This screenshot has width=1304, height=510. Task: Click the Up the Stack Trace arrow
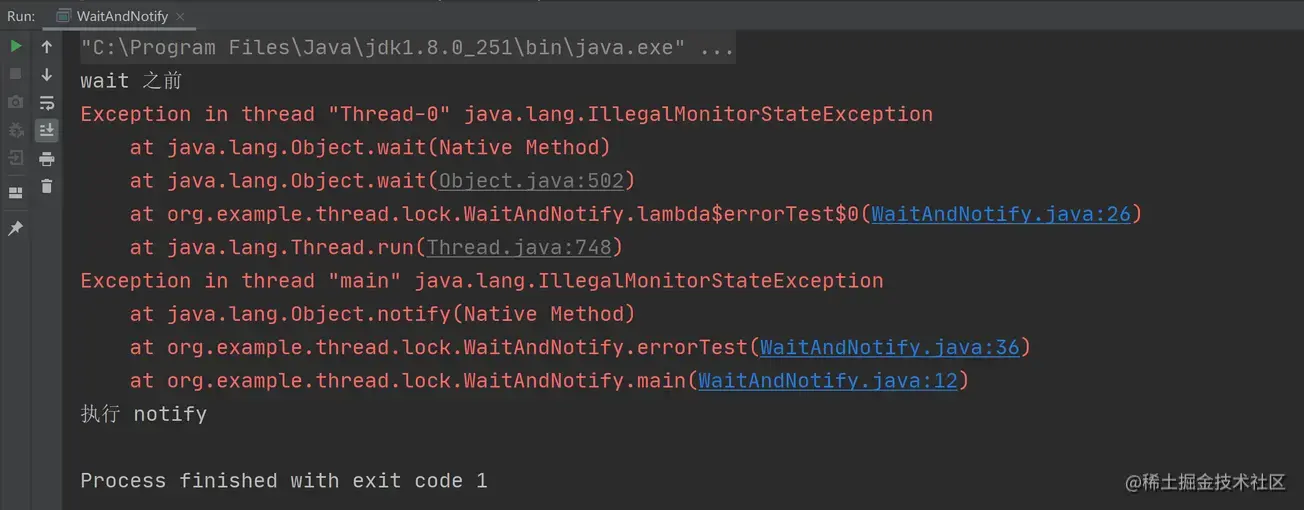click(x=47, y=46)
